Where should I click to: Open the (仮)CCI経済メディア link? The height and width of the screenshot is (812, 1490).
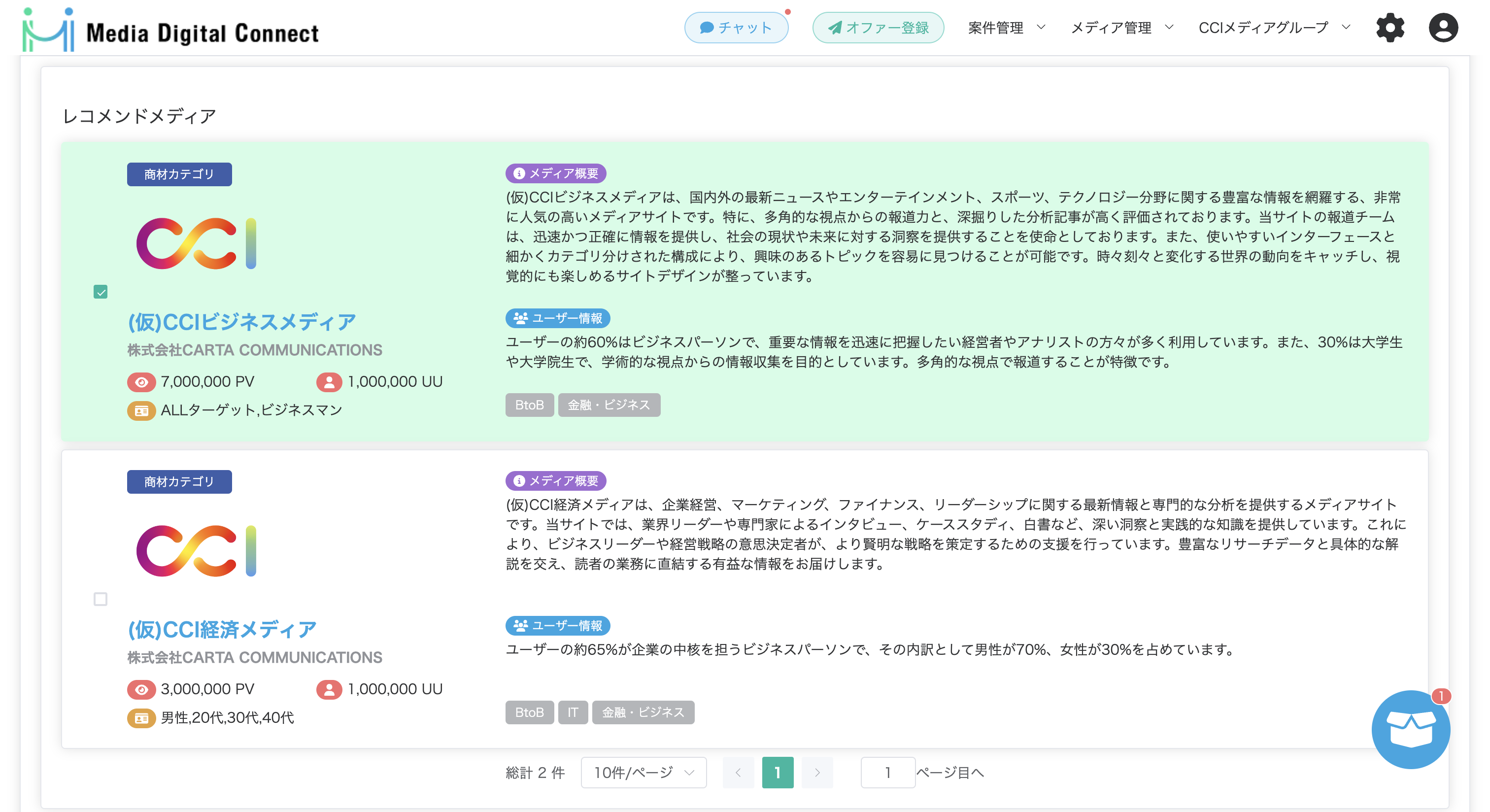(222, 629)
